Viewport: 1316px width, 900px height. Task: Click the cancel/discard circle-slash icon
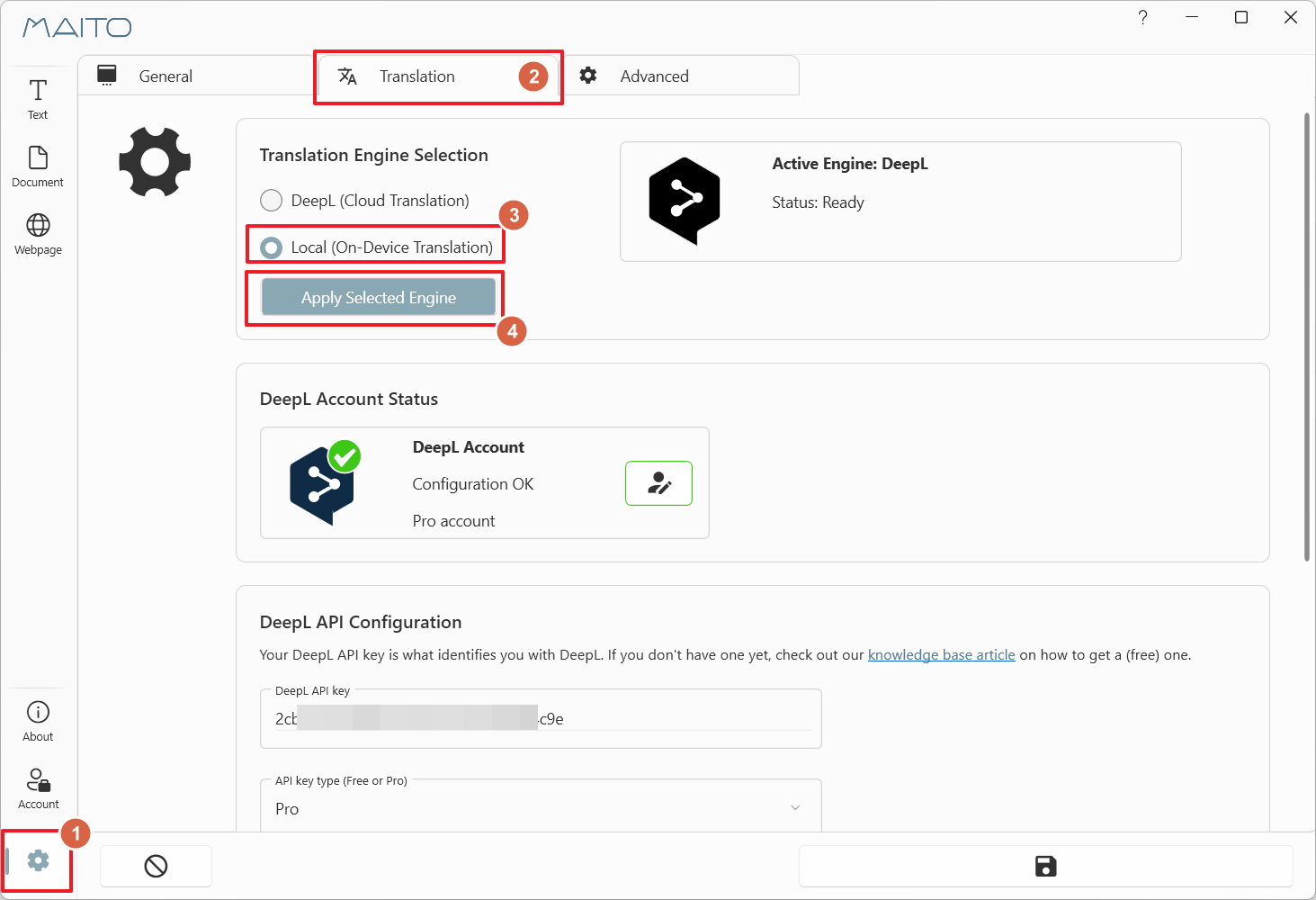tap(156, 867)
